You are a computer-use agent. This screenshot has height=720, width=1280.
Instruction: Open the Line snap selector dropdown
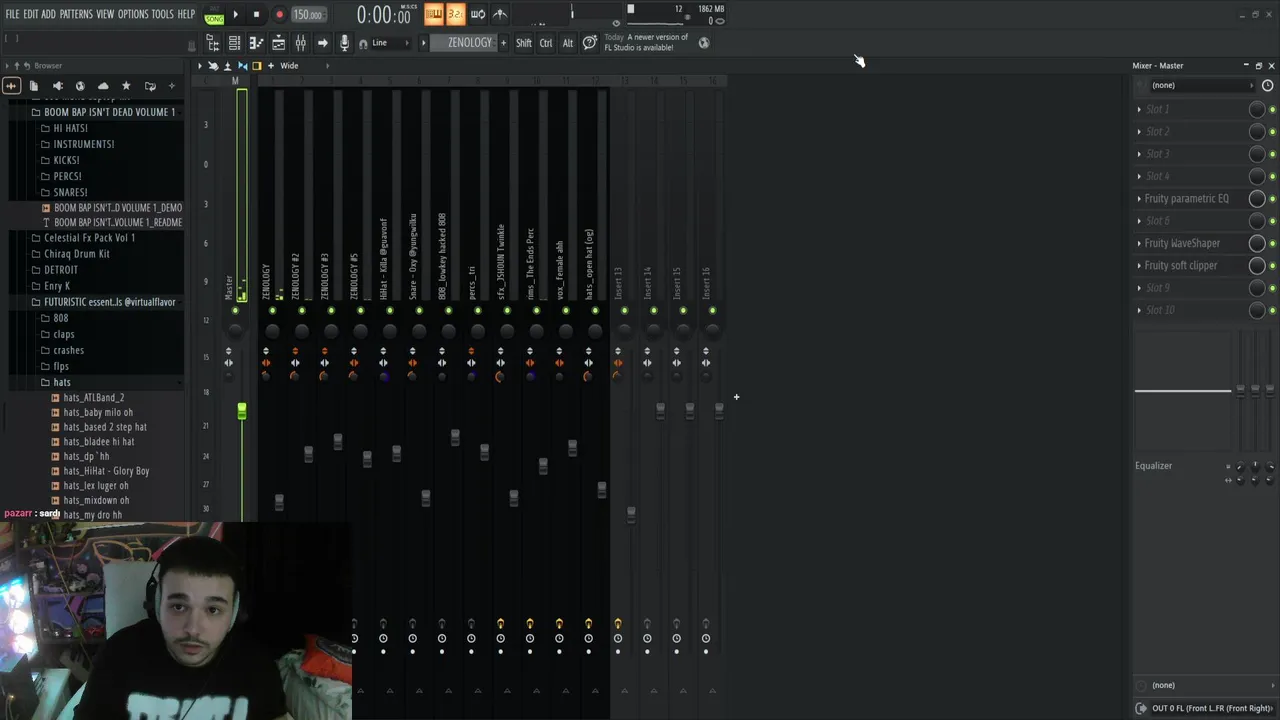pos(392,43)
